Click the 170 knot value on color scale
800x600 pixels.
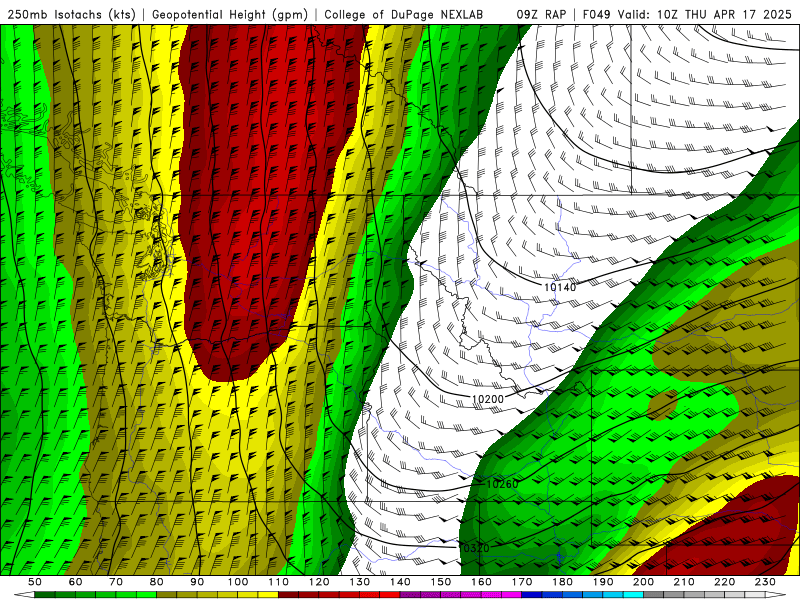pyautogui.click(x=522, y=582)
